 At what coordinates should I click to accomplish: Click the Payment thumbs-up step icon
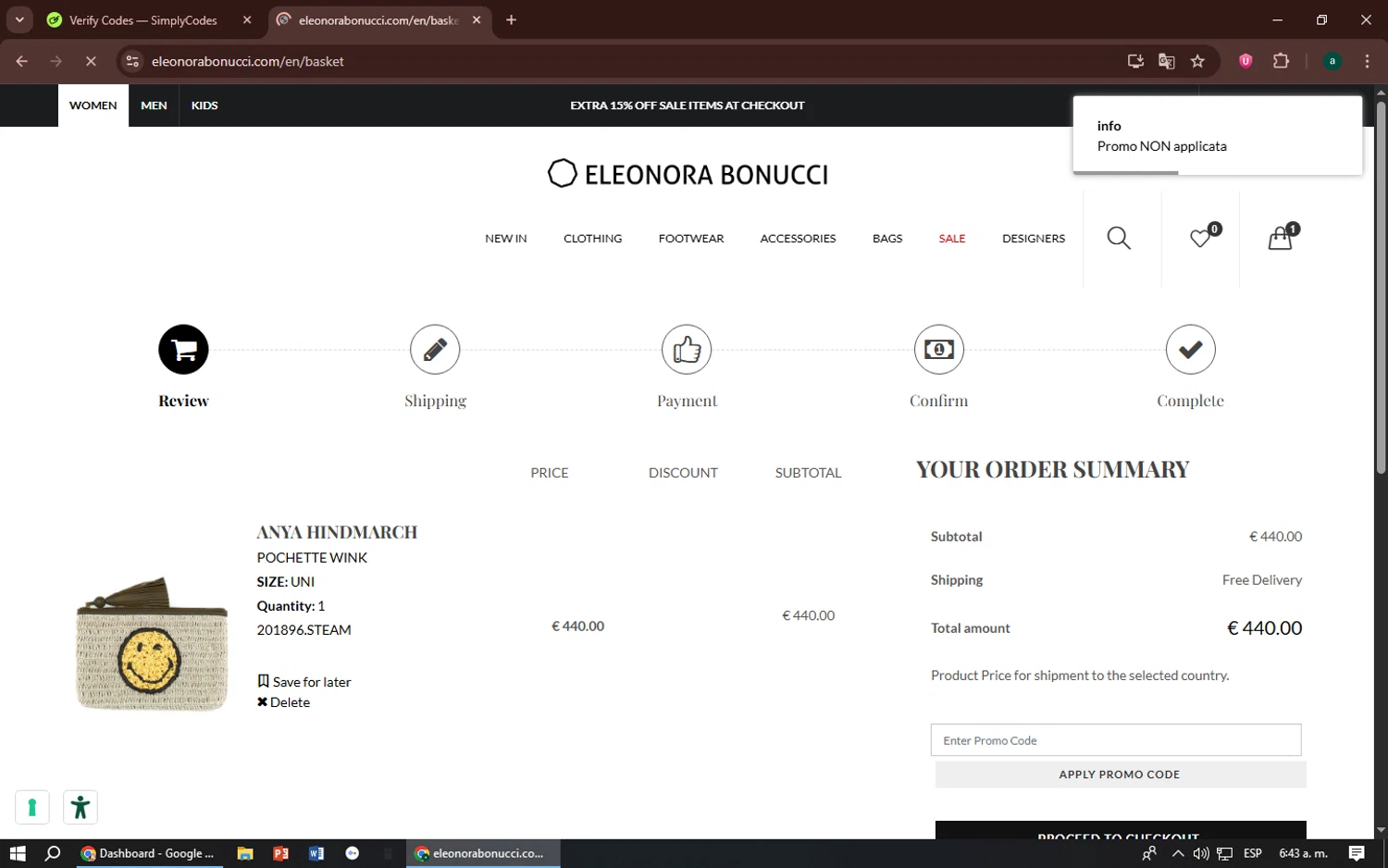(687, 350)
